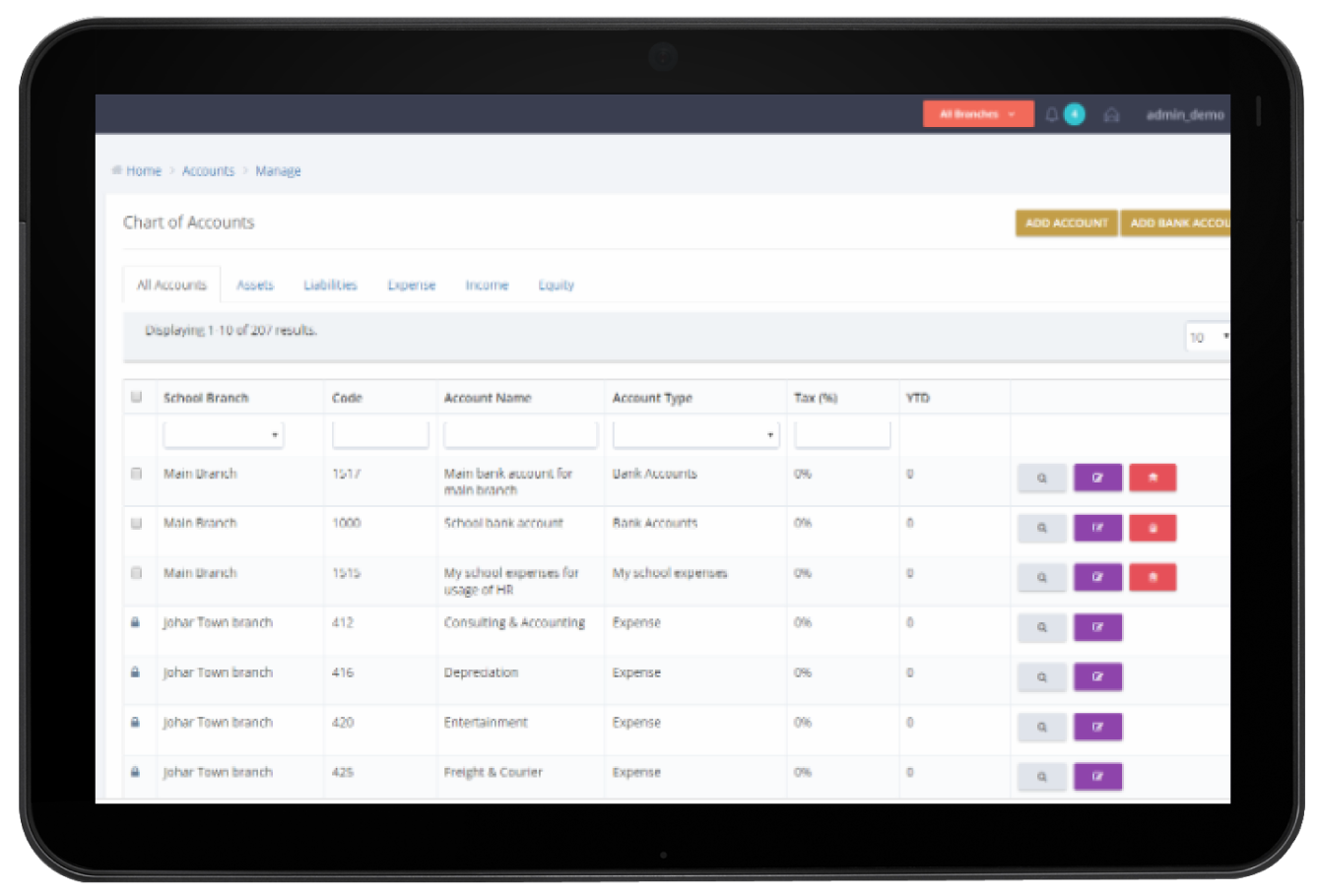Open details of Main bank account using magnifier icon

point(1041,477)
